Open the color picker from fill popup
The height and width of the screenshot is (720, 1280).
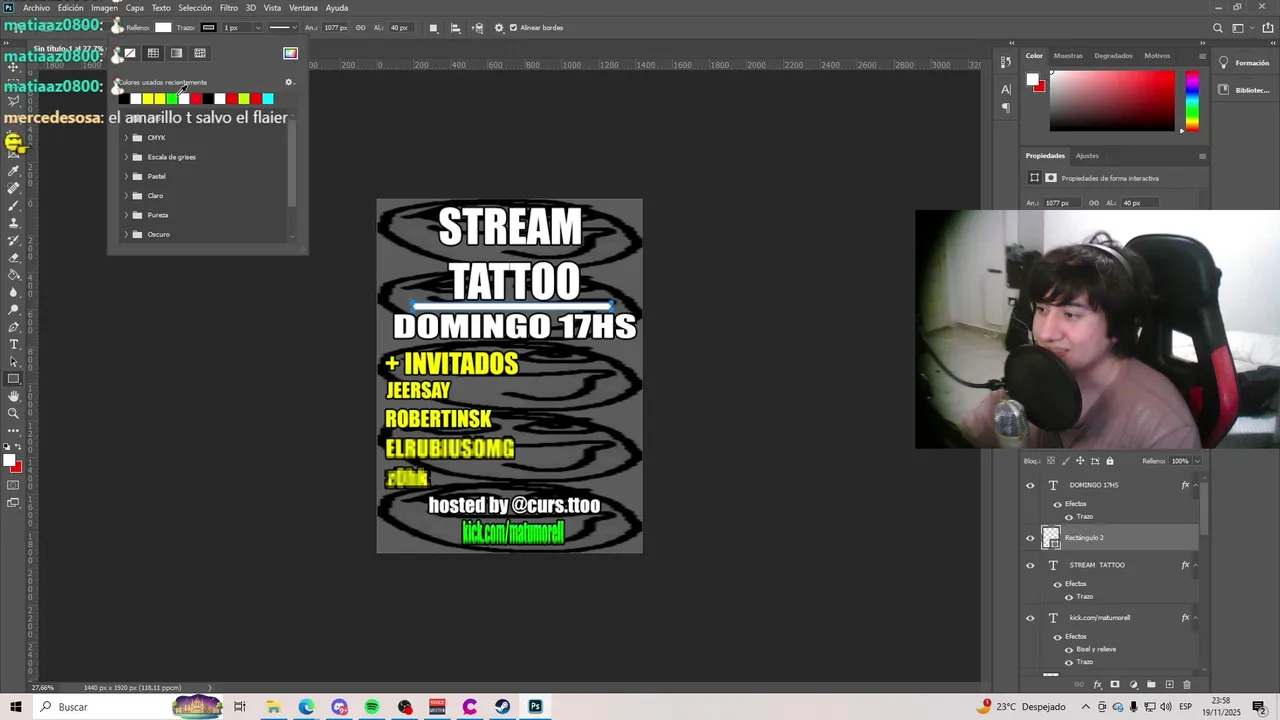[290, 53]
